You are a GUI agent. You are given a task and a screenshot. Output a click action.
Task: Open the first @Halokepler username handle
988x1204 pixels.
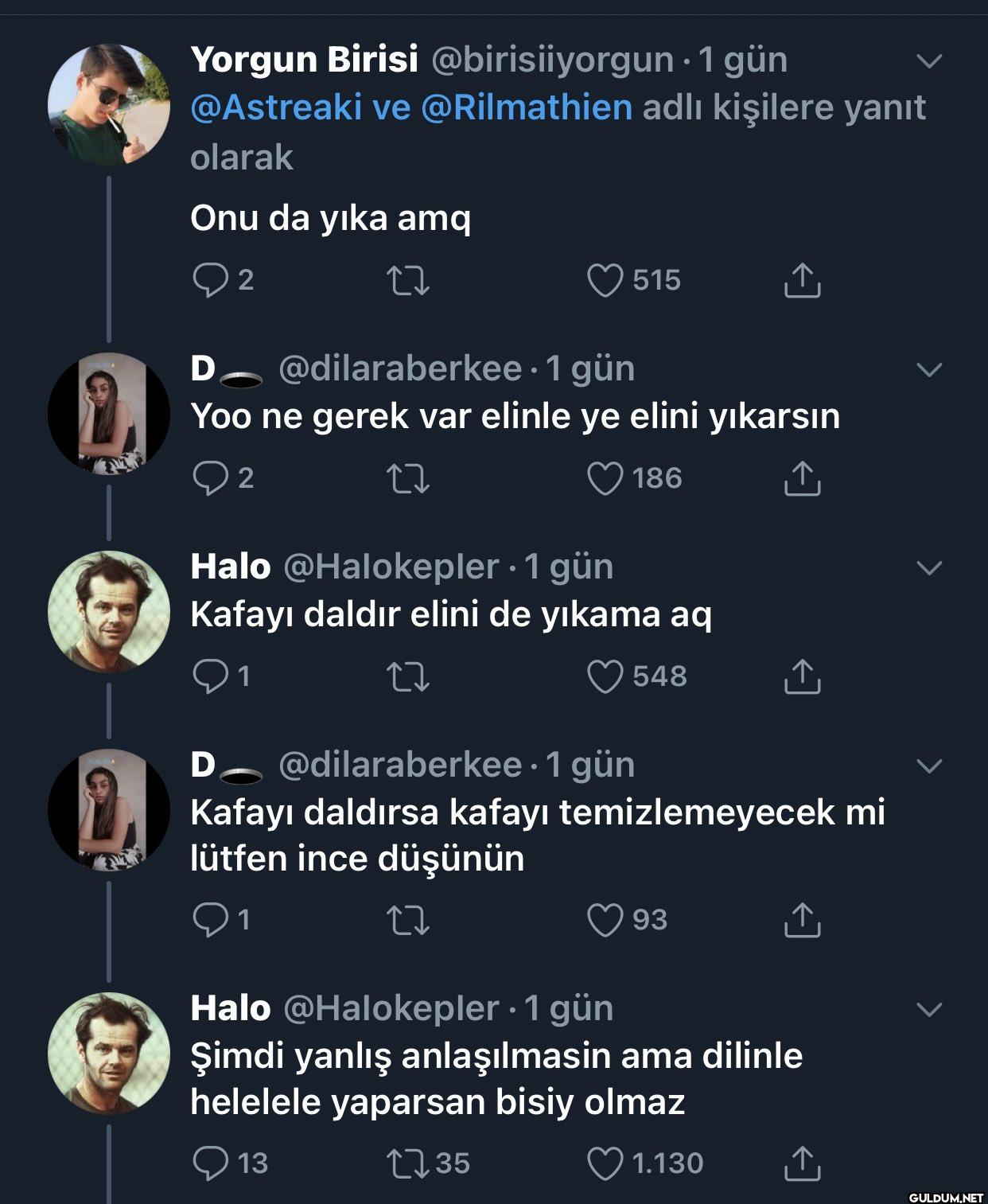(x=391, y=567)
